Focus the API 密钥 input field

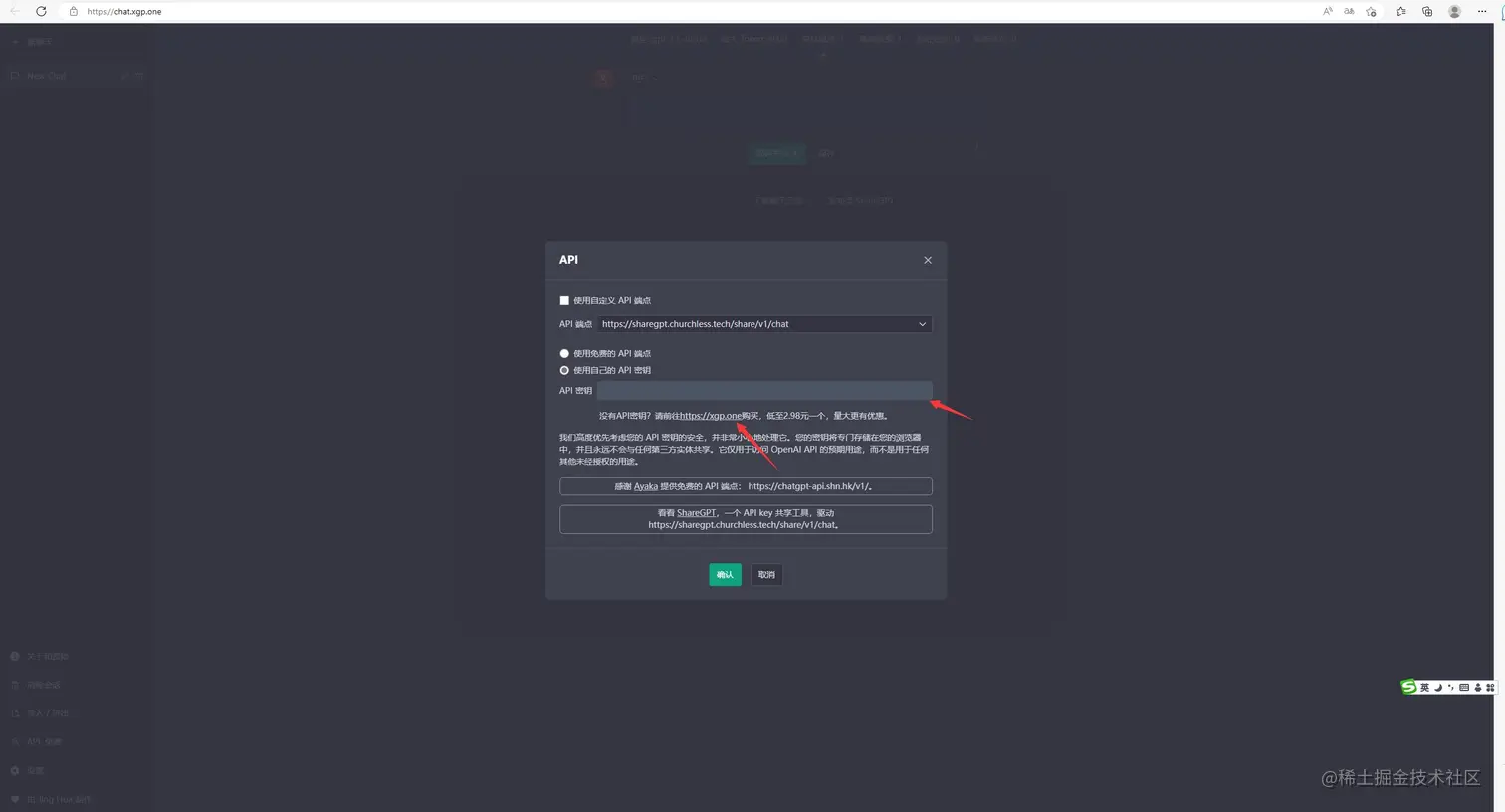[x=764, y=390]
